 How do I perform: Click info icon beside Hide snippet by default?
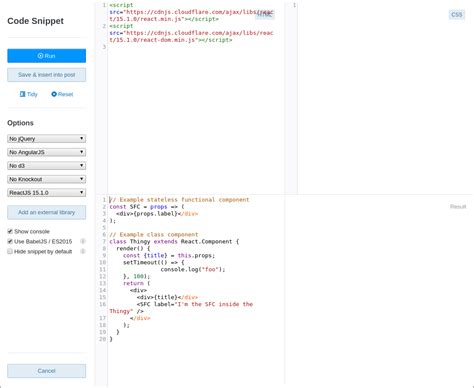point(83,251)
